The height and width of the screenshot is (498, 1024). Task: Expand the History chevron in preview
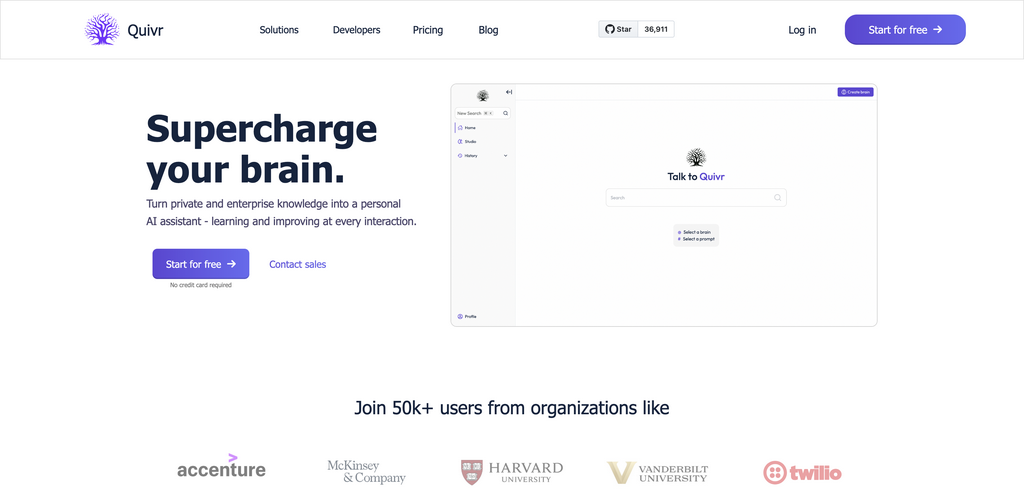pyautogui.click(x=505, y=156)
